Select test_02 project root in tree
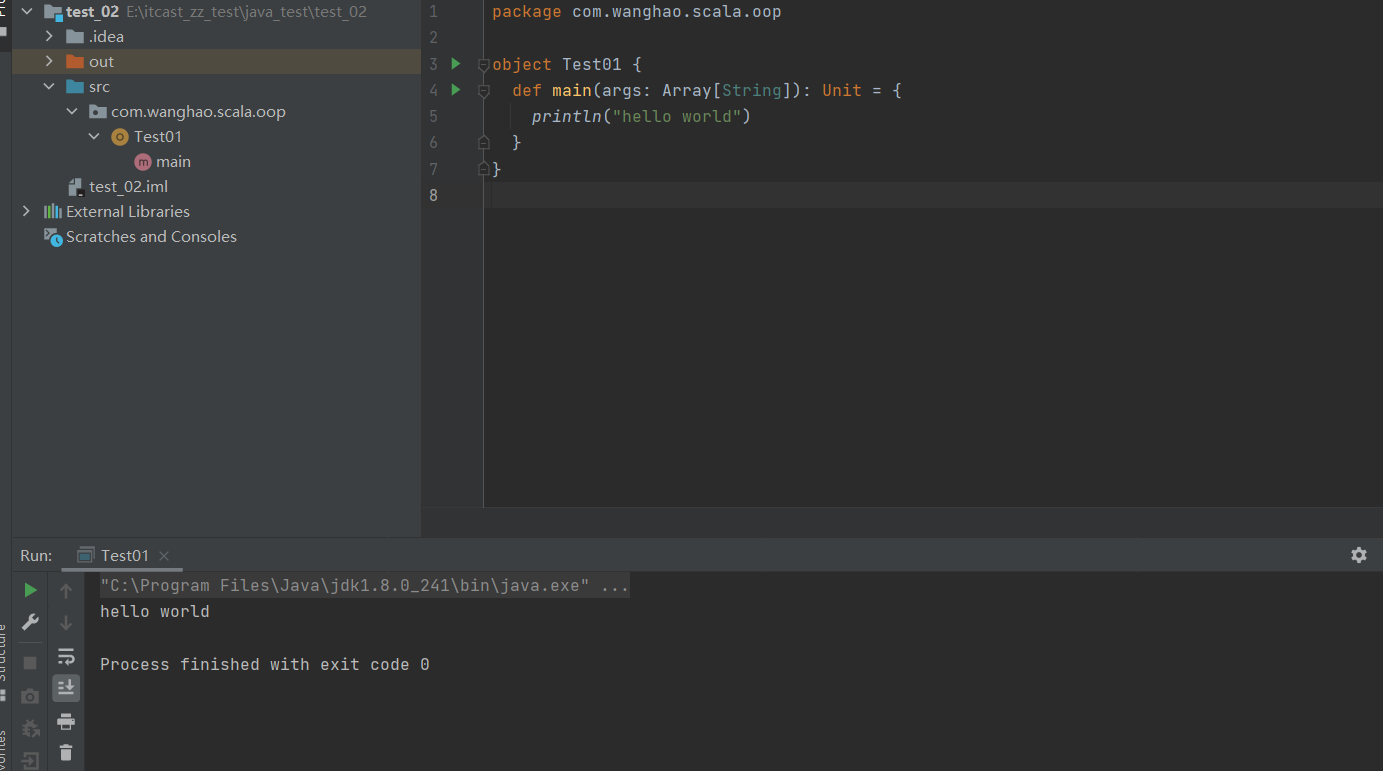The height and width of the screenshot is (771, 1383). (x=93, y=12)
